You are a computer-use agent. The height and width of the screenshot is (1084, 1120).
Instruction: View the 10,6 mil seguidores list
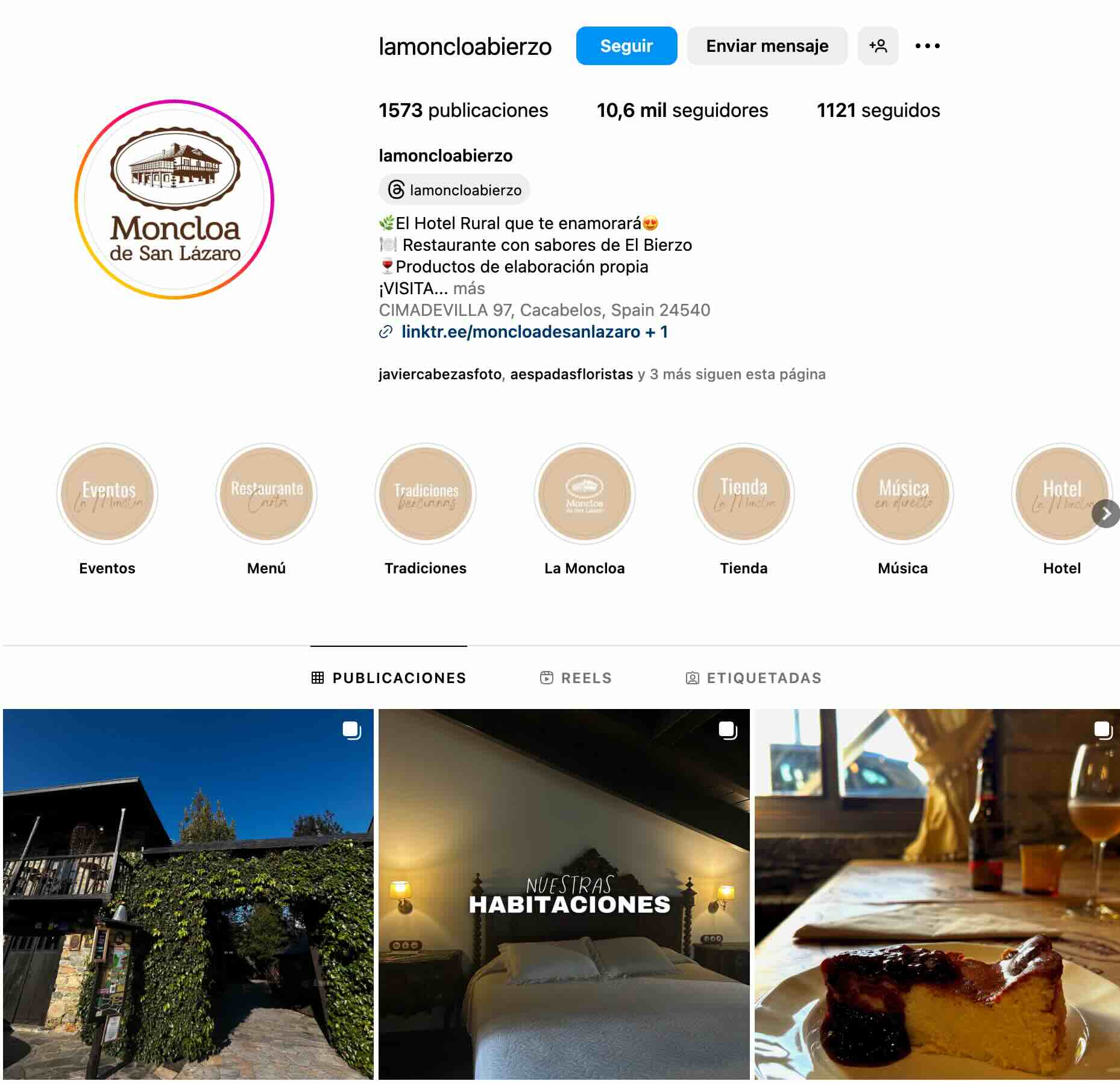pos(682,110)
